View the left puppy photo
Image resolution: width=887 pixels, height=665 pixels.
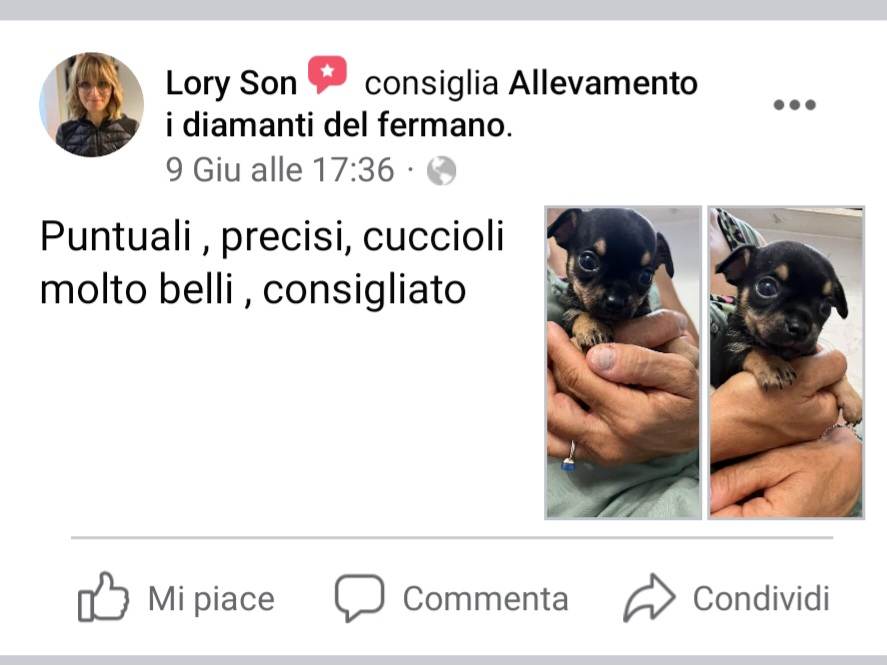[x=623, y=362]
